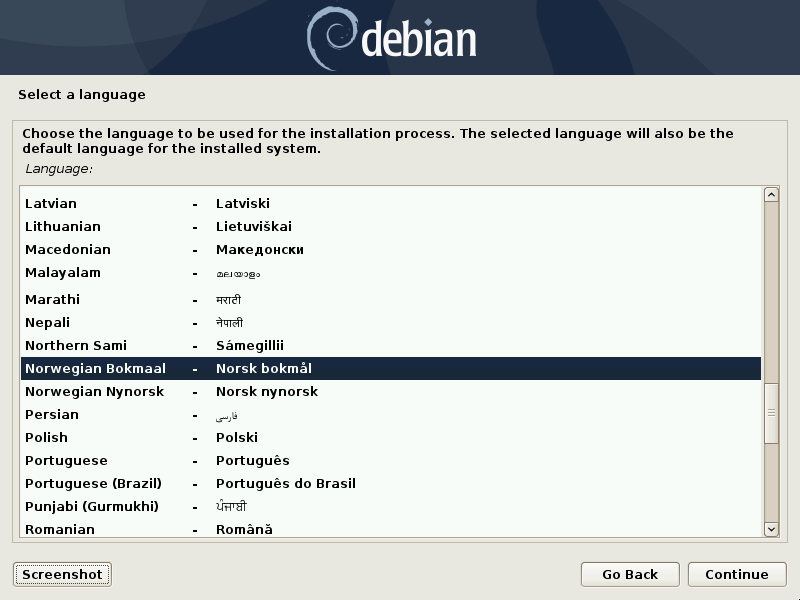Click the scrollbar up arrow

[x=771, y=195]
